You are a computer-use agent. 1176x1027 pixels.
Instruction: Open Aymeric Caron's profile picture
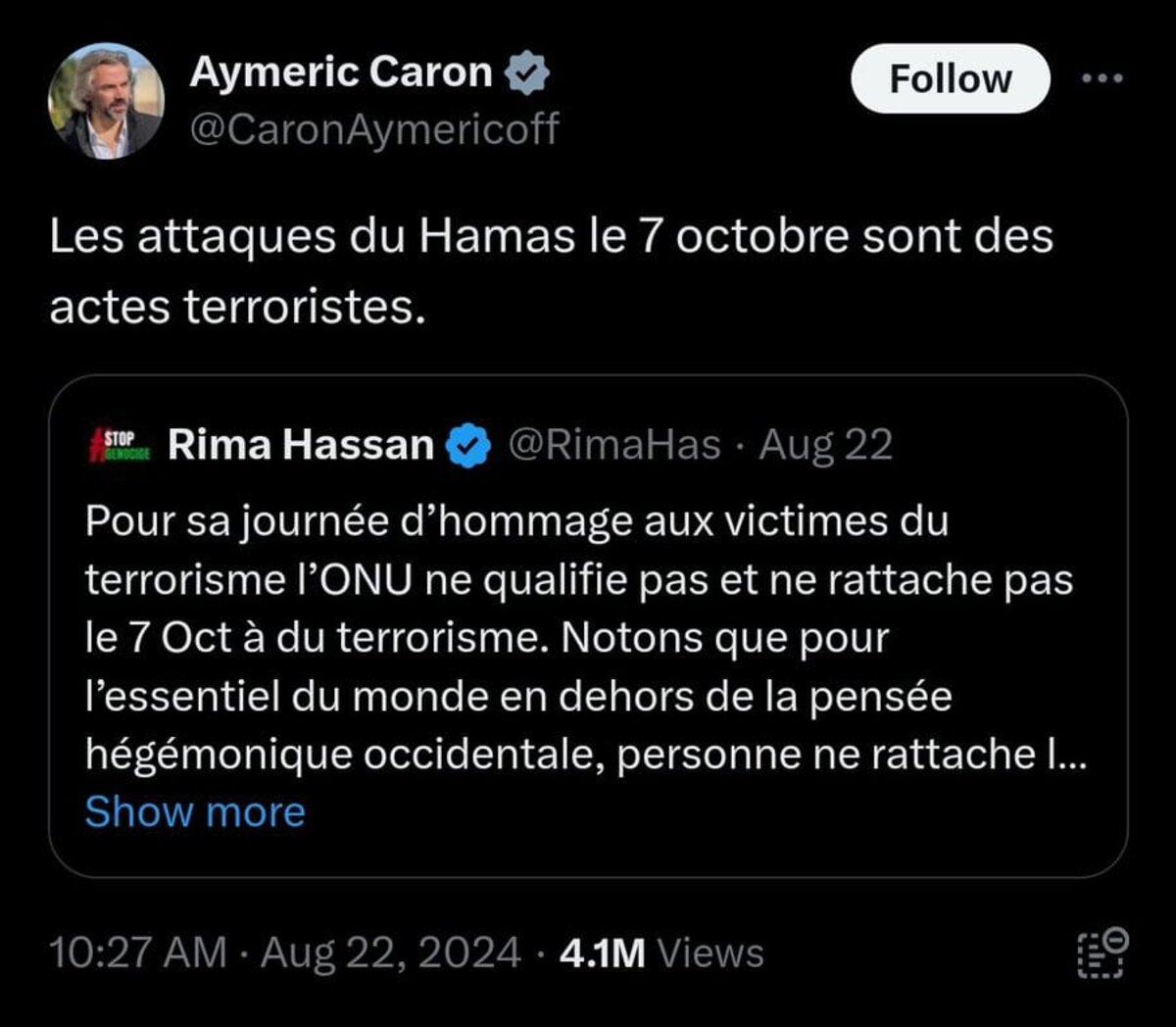pos(106,102)
